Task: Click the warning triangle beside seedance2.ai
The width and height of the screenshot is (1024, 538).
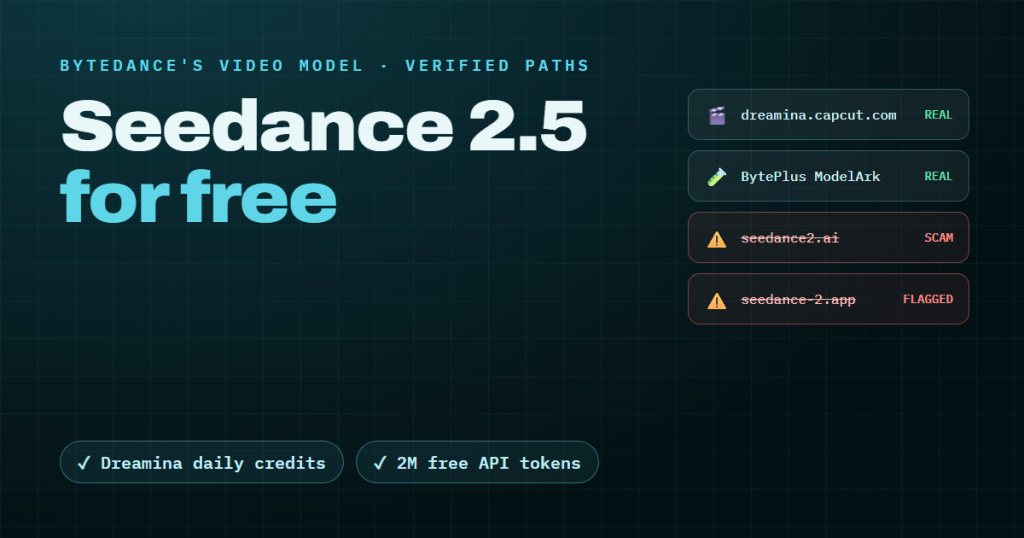Action: [717, 239]
